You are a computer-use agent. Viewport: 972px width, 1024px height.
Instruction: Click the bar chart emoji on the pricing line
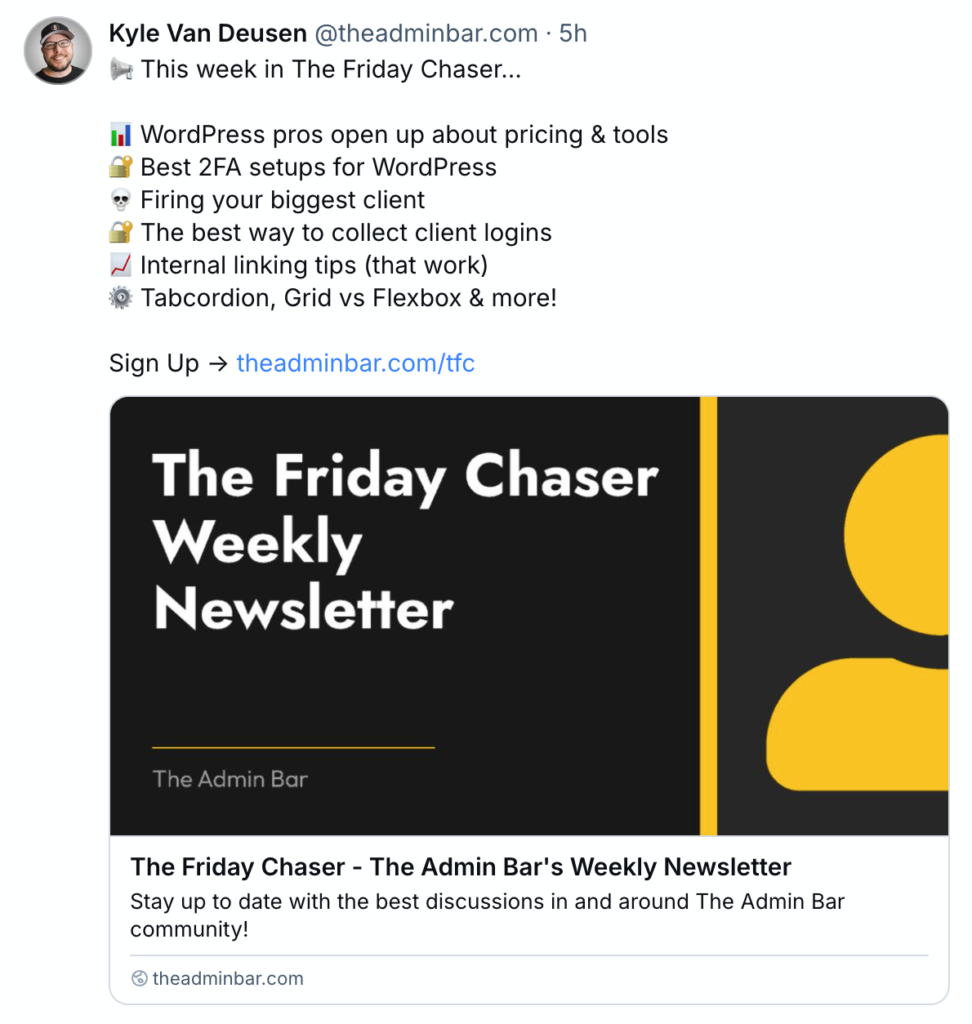pos(121,135)
